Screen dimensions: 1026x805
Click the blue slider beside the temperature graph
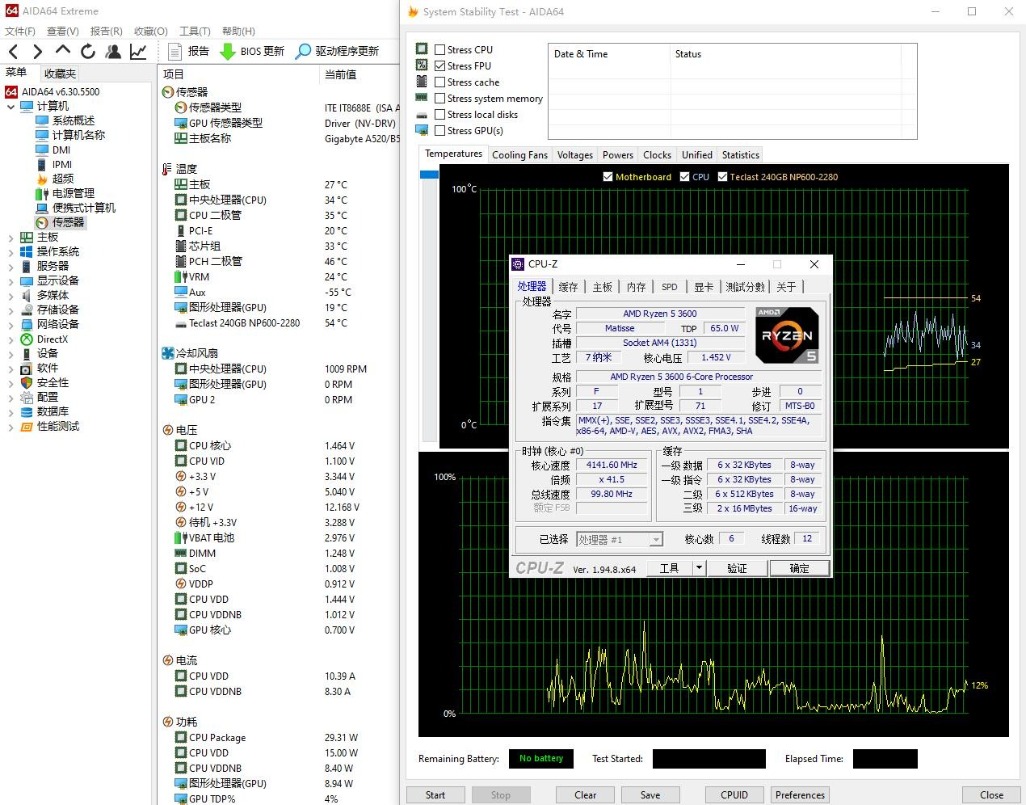click(429, 175)
